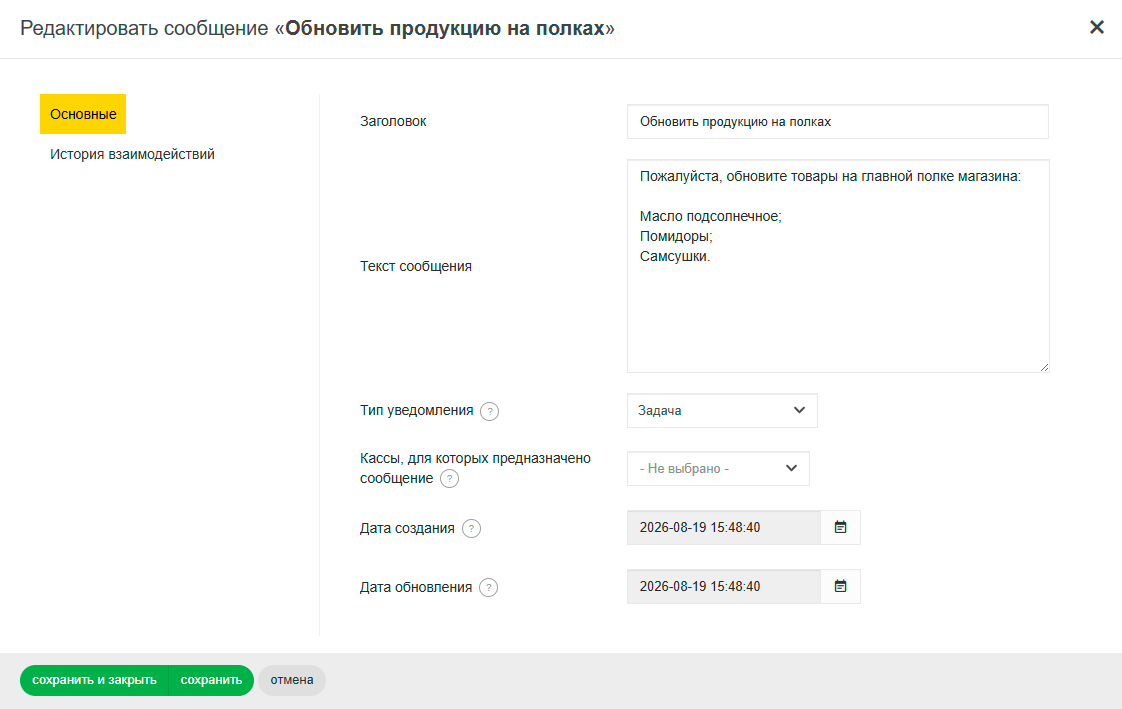Click help icon beside Дата создания
The image size is (1122, 709).
(472, 529)
